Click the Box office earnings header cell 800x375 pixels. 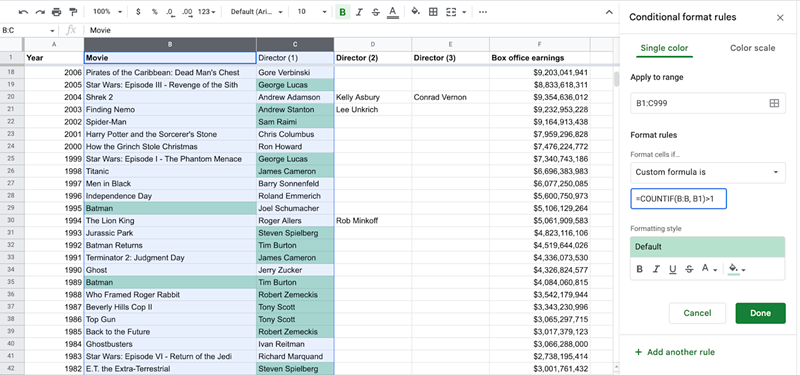click(540, 58)
